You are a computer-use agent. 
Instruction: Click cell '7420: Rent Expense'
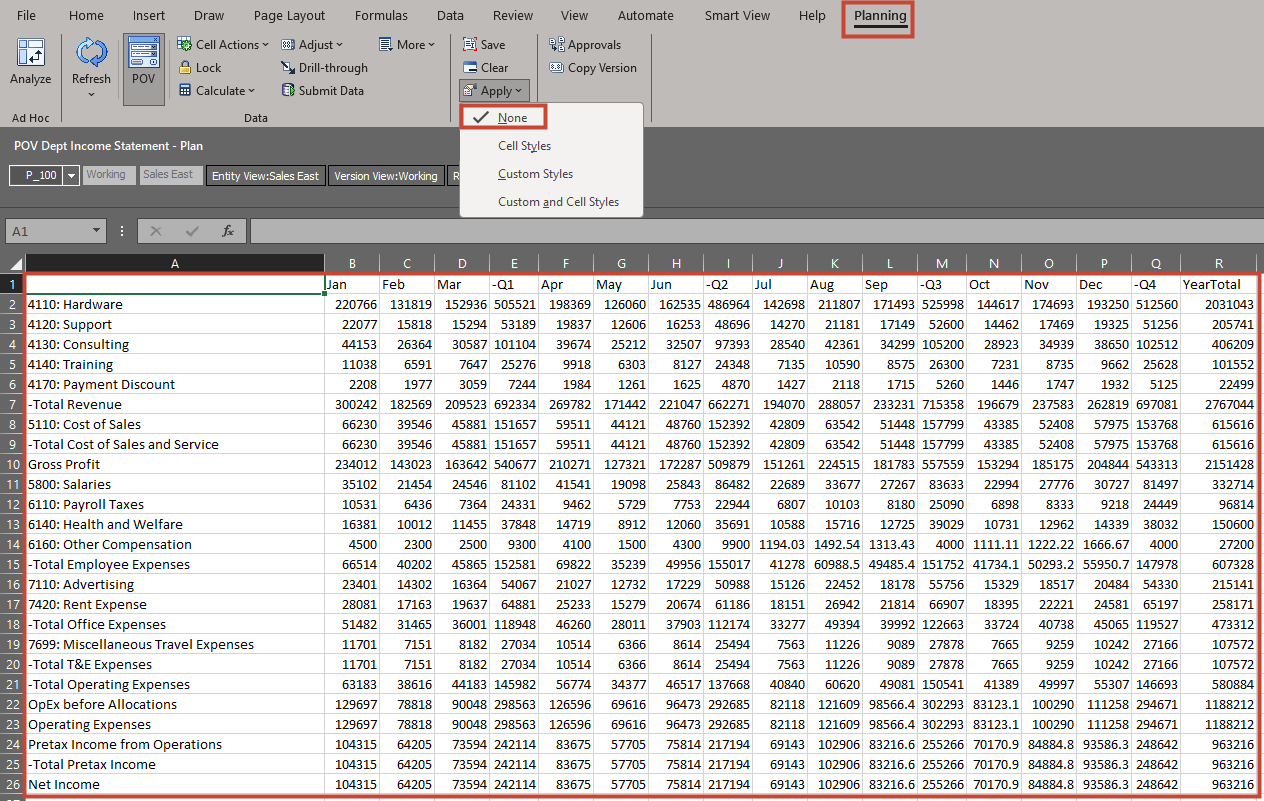pos(175,604)
